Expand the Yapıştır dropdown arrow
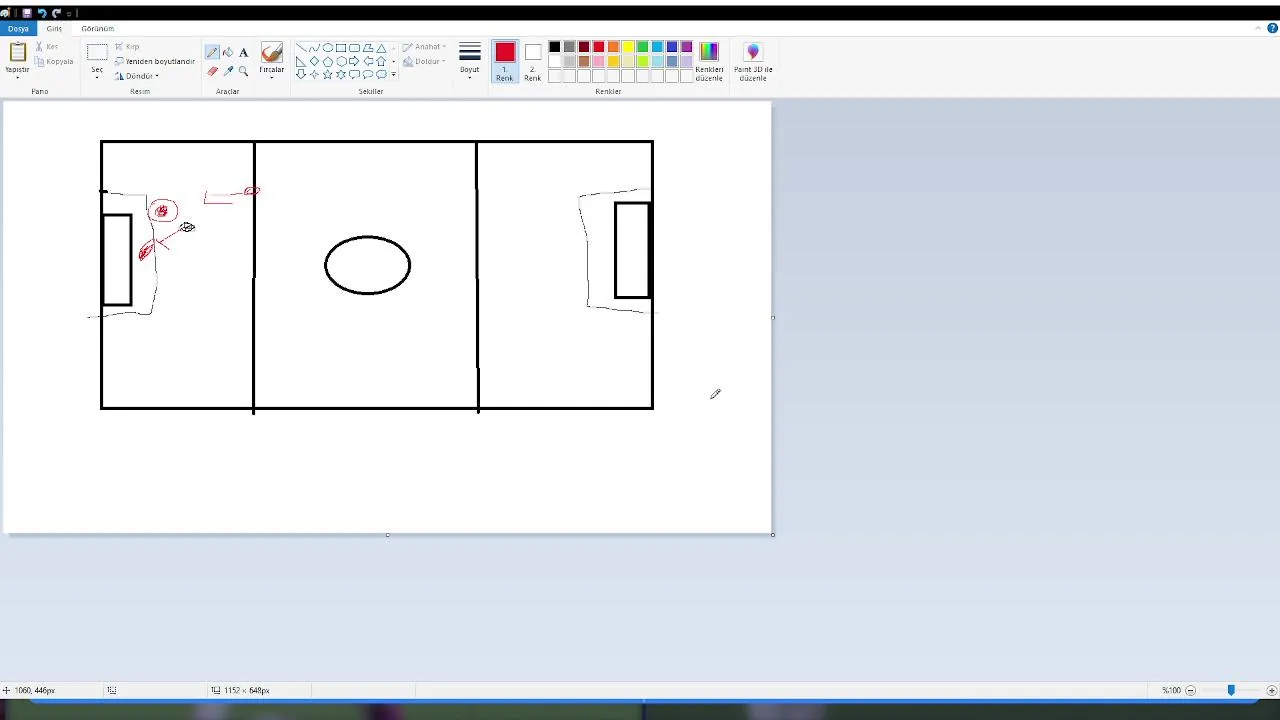The width and height of the screenshot is (1280, 720). pyautogui.click(x=17, y=77)
